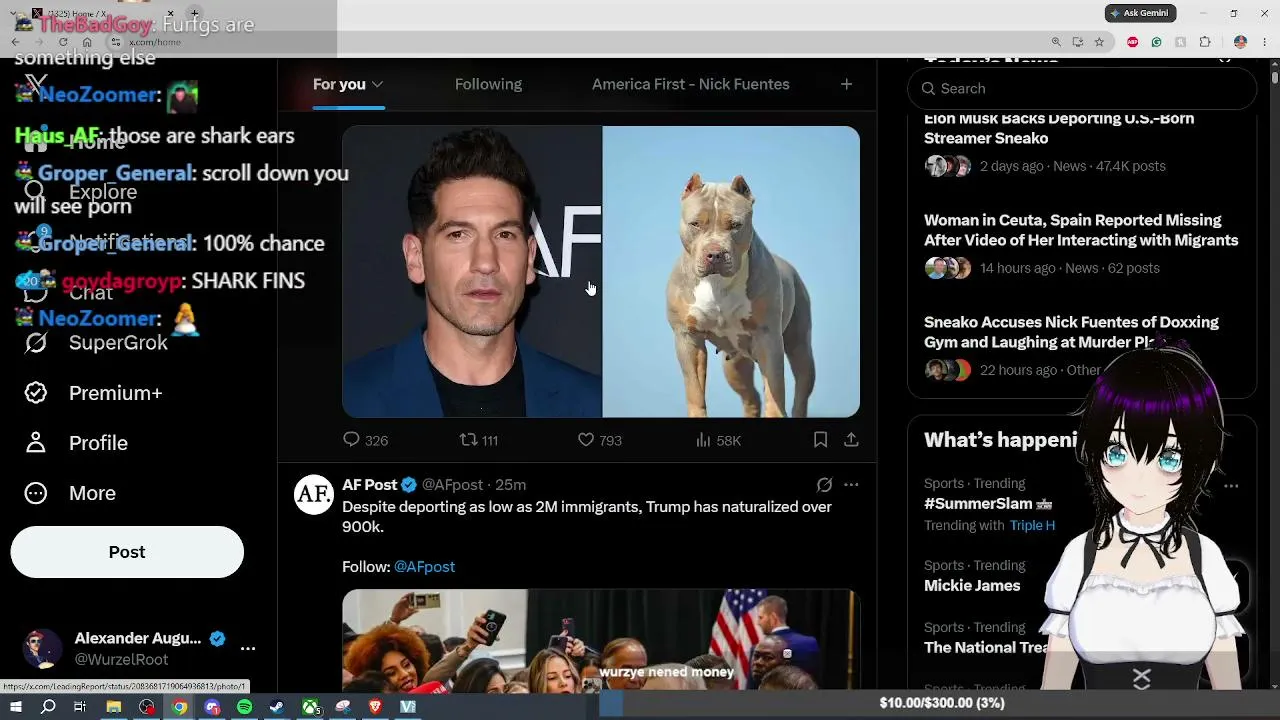
Task: Click the Ask Gemini button
Action: [x=1141, y=13]
